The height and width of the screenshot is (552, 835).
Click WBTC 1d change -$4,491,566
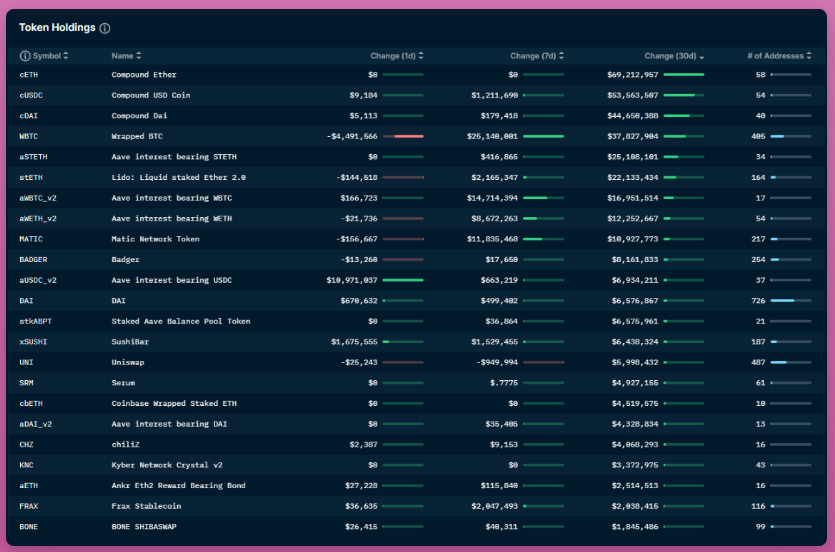352,136
